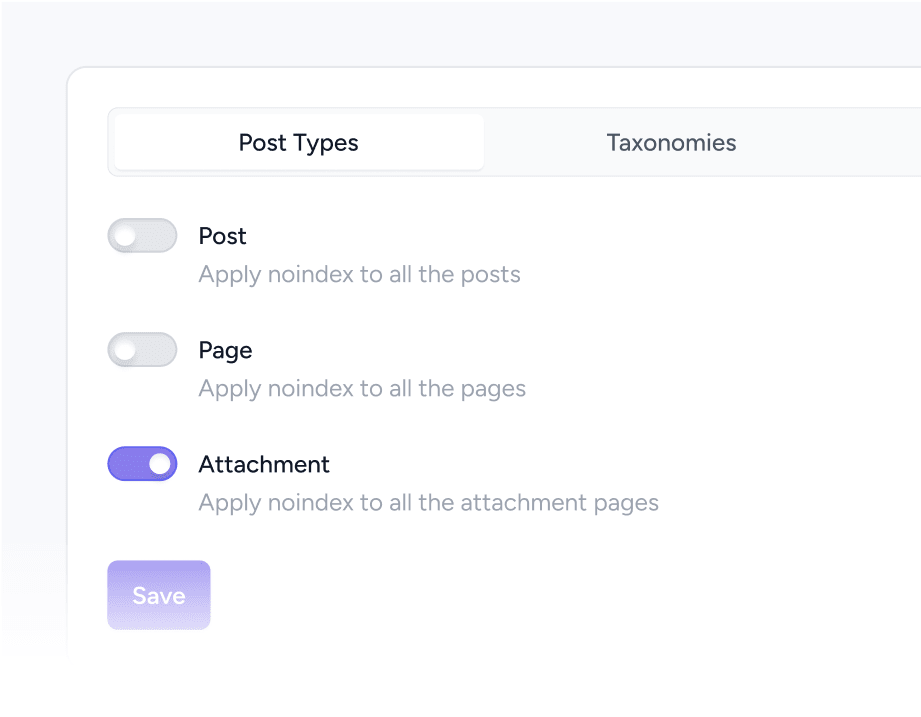Click 'Apply noindex to all the pages' text
The height and width of the screenshot is (717, 921).
coord(361,388)
